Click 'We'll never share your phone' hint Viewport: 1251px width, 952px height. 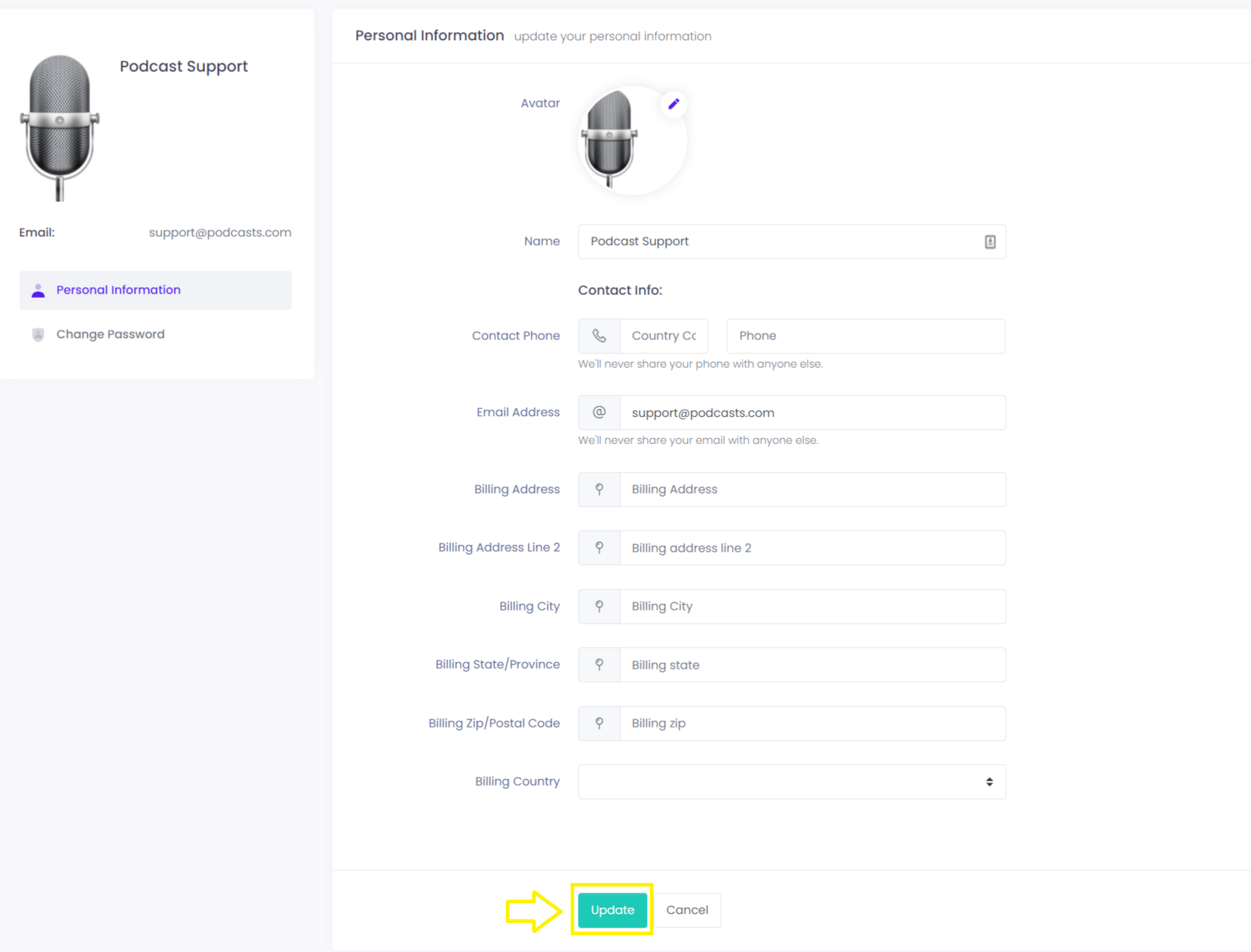click(701, 364)
